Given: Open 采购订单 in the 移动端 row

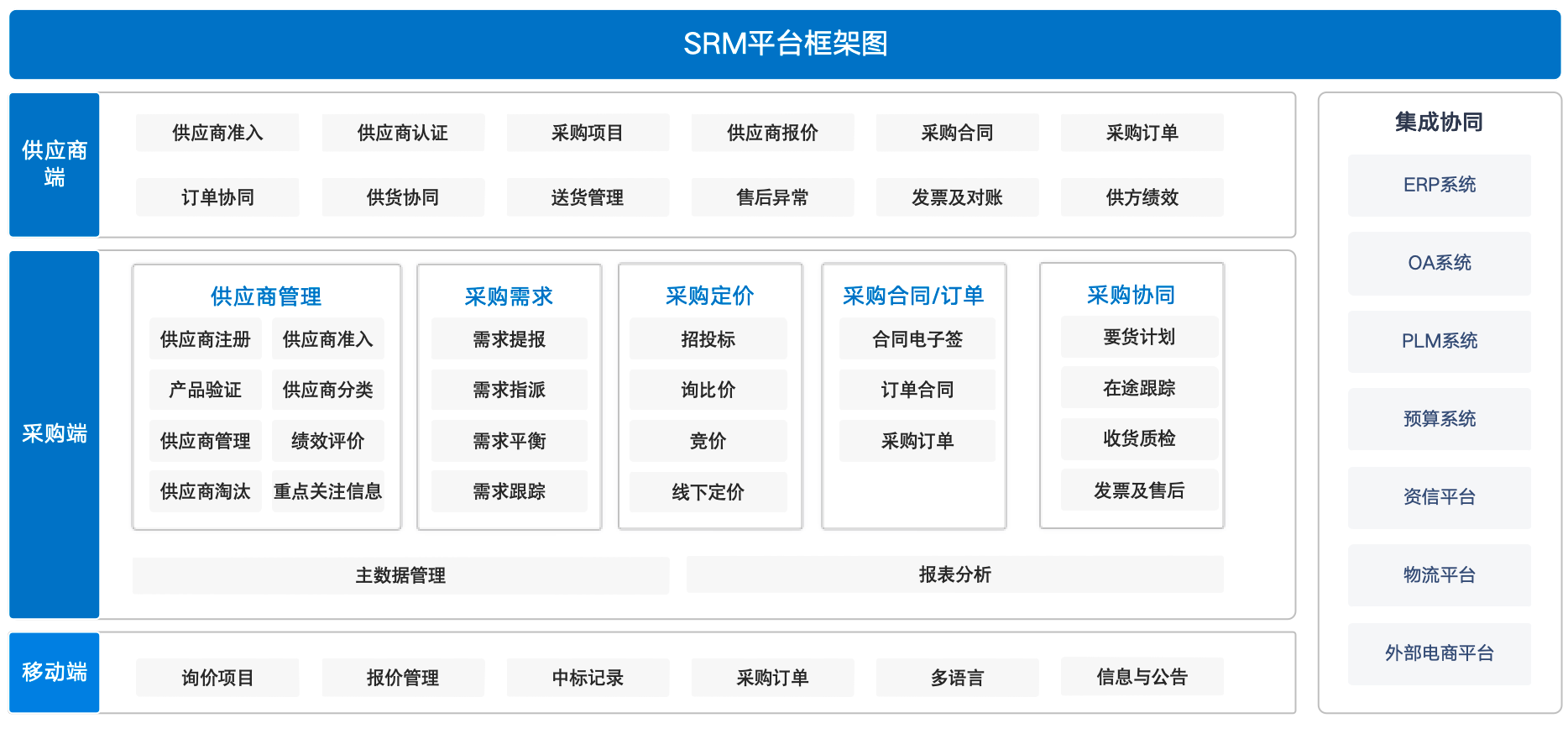Looking at the screenshot, I should [x=772, y=678].
